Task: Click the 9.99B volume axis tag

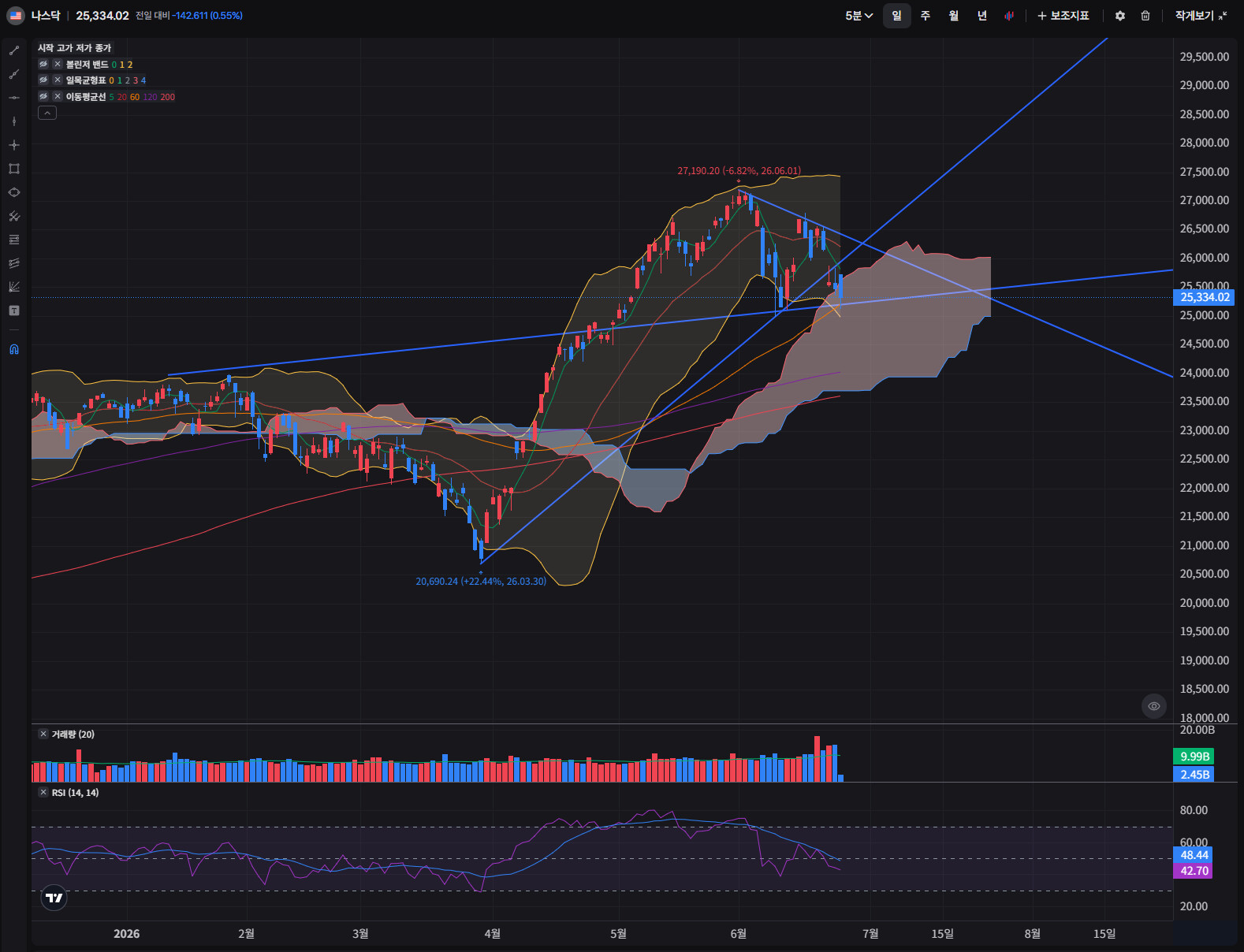Action: coord(1194,757)
